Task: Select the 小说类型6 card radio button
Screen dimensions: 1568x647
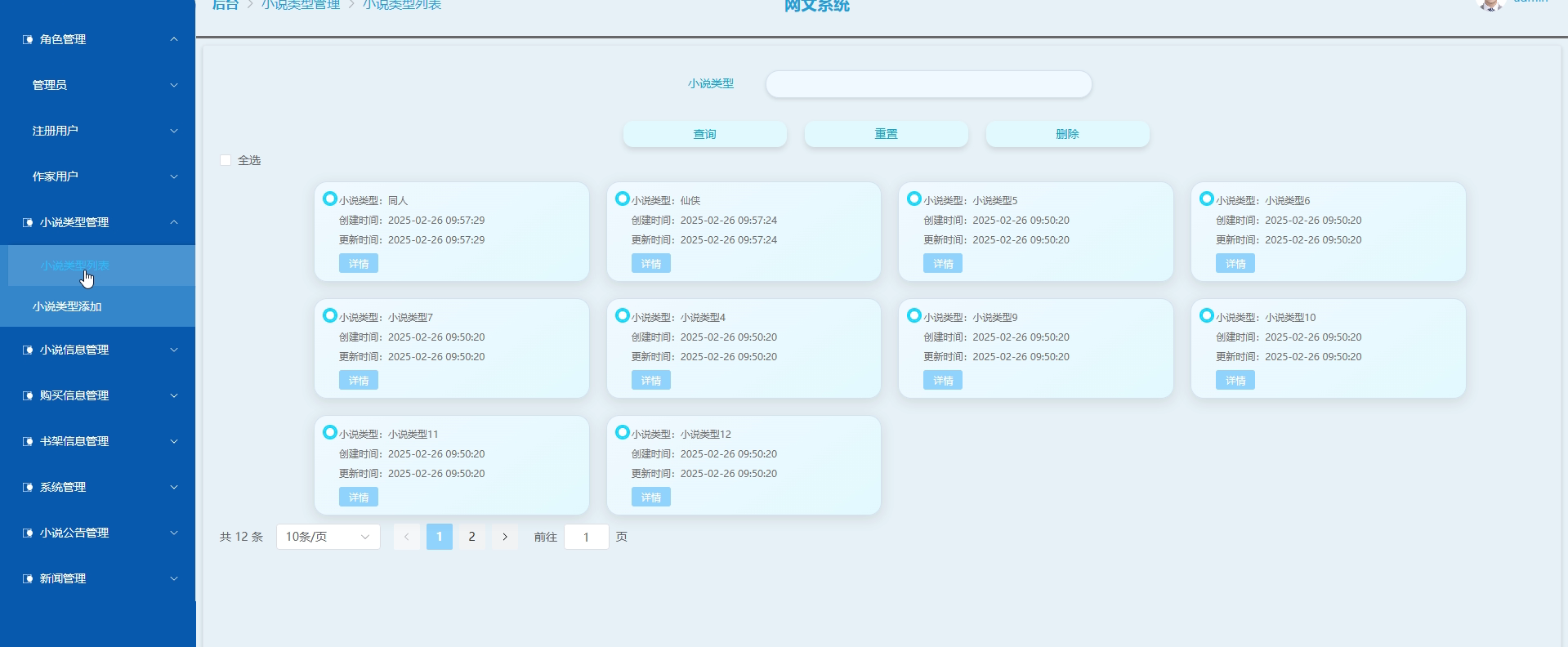Action: coord(1207,199)
